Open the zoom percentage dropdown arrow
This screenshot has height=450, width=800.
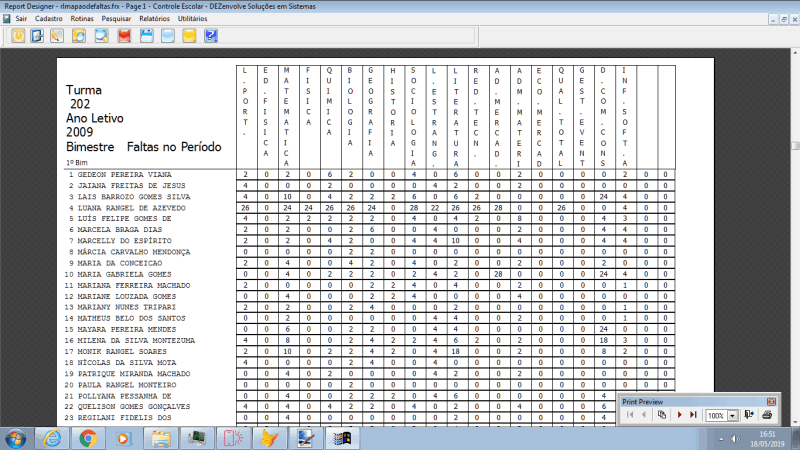(x=734, y=415)
